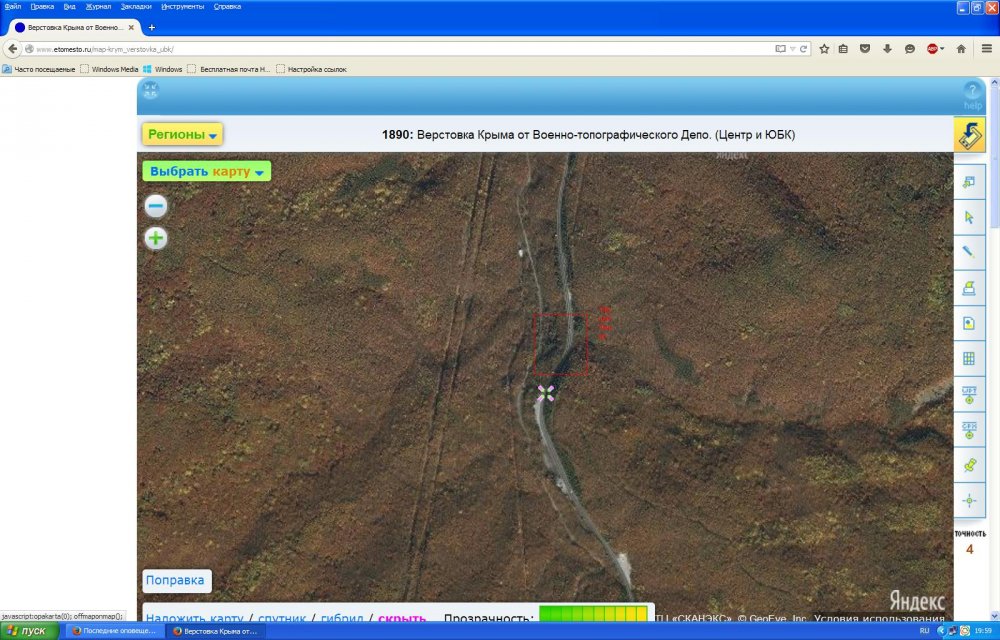The width and height of the screenshot is (1000, 640).
Task: Click the 'Поправка' button
Action: tap(175, 580)
